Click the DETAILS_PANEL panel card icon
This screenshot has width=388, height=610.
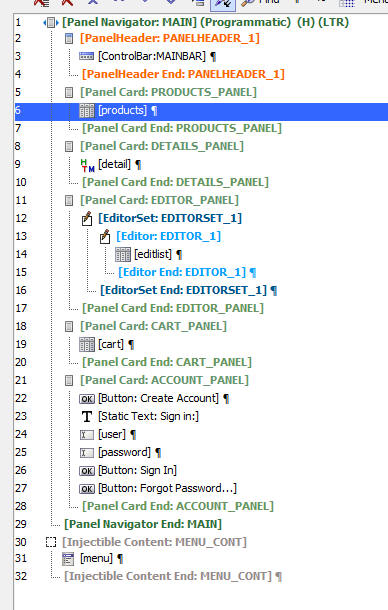tap(69, 147)
